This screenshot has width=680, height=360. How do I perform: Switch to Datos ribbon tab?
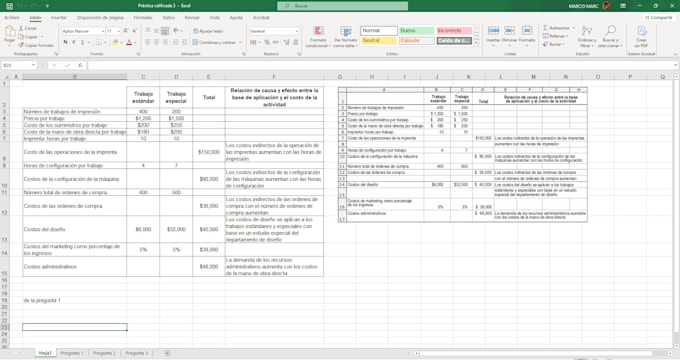point(169,18)
